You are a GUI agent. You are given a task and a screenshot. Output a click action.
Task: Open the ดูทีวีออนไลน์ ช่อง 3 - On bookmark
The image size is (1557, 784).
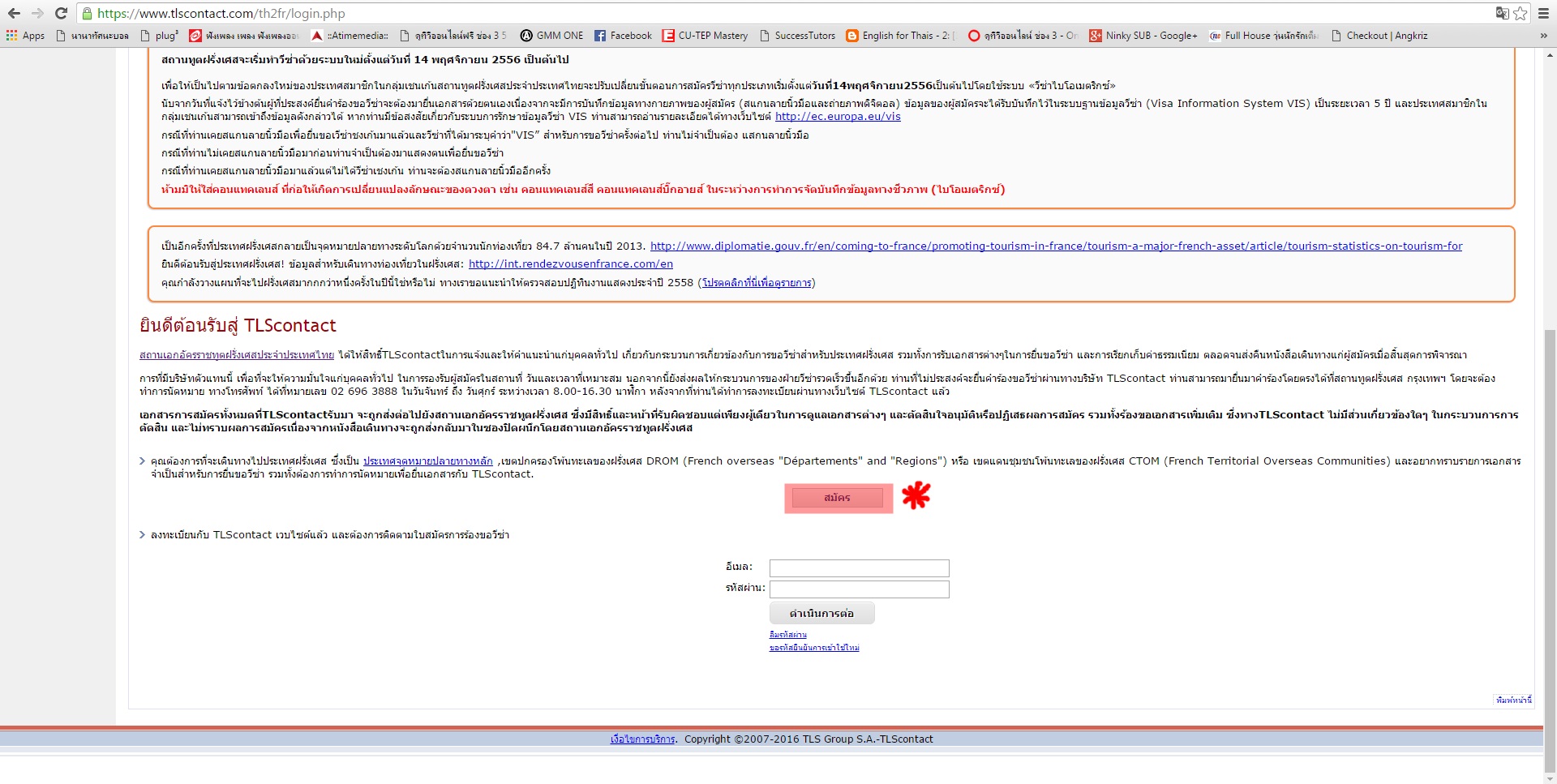(x=1023, y=36)
